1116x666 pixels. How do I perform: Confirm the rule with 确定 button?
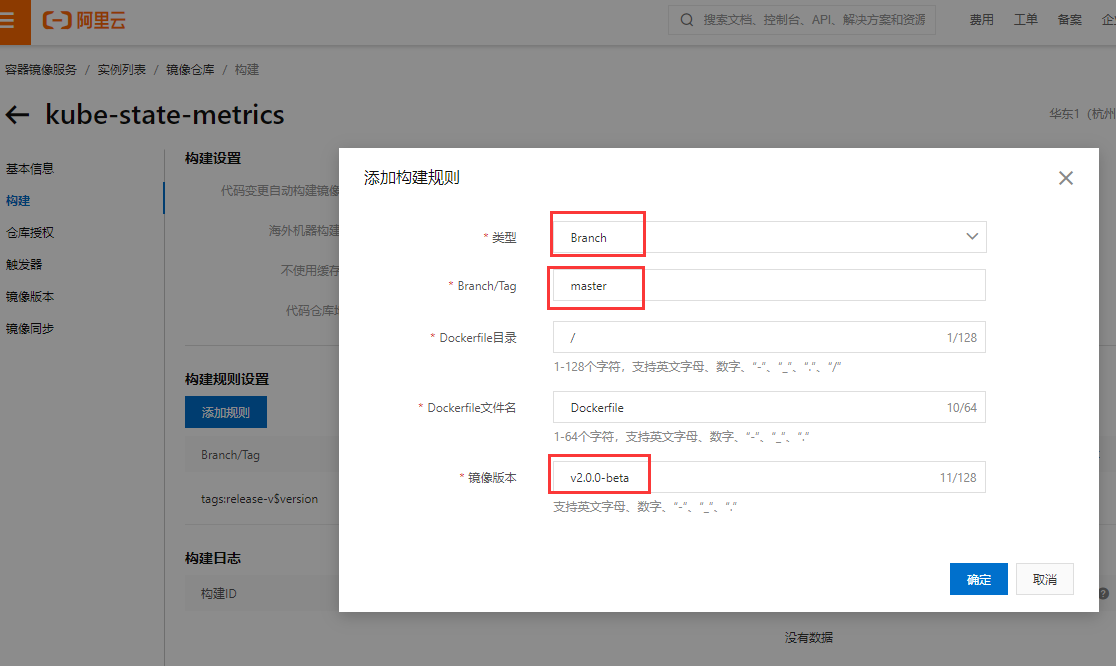[978, 578]
